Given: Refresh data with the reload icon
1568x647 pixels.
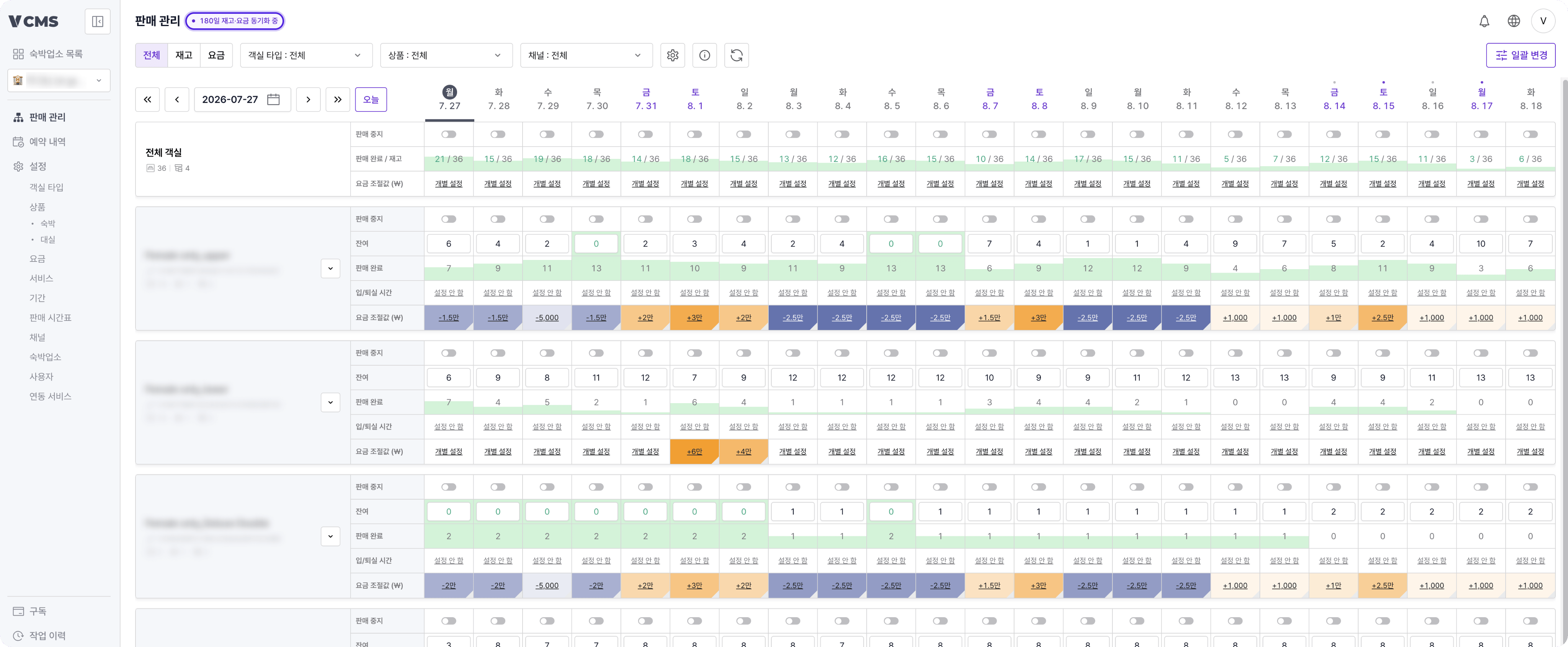Looking at the screenshot, I should pos(737,56).
